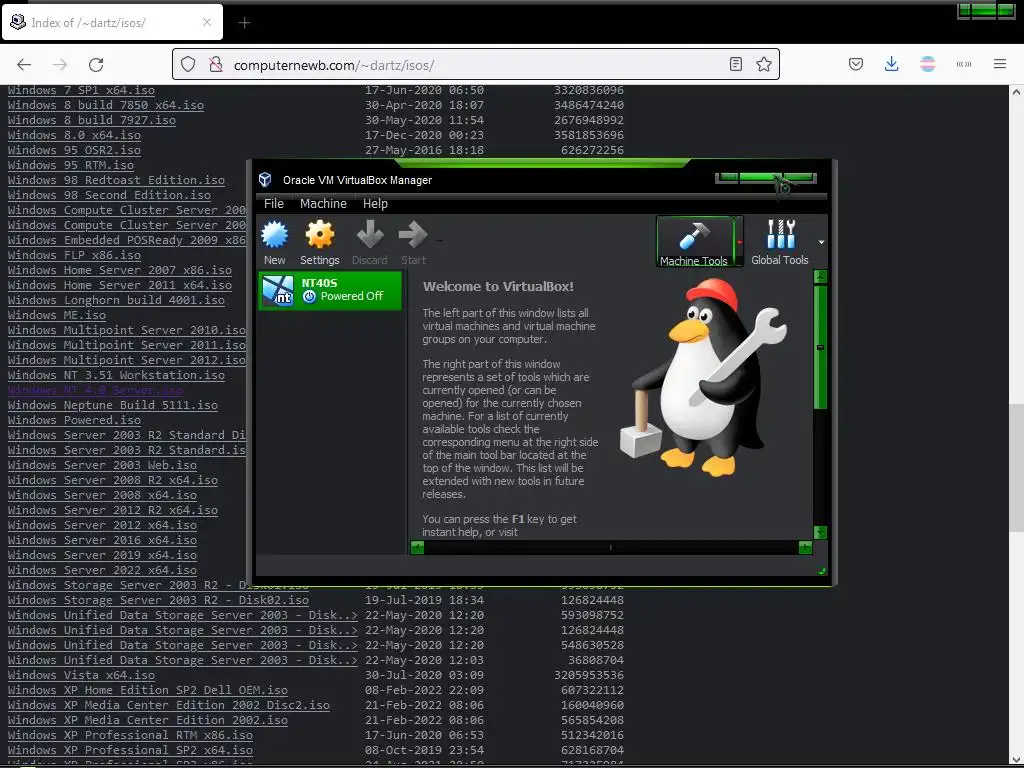Open Windows_FLP_x86.iso link
The width and height of the screenshot is (1024, 768).
click(x=74, y=255)
